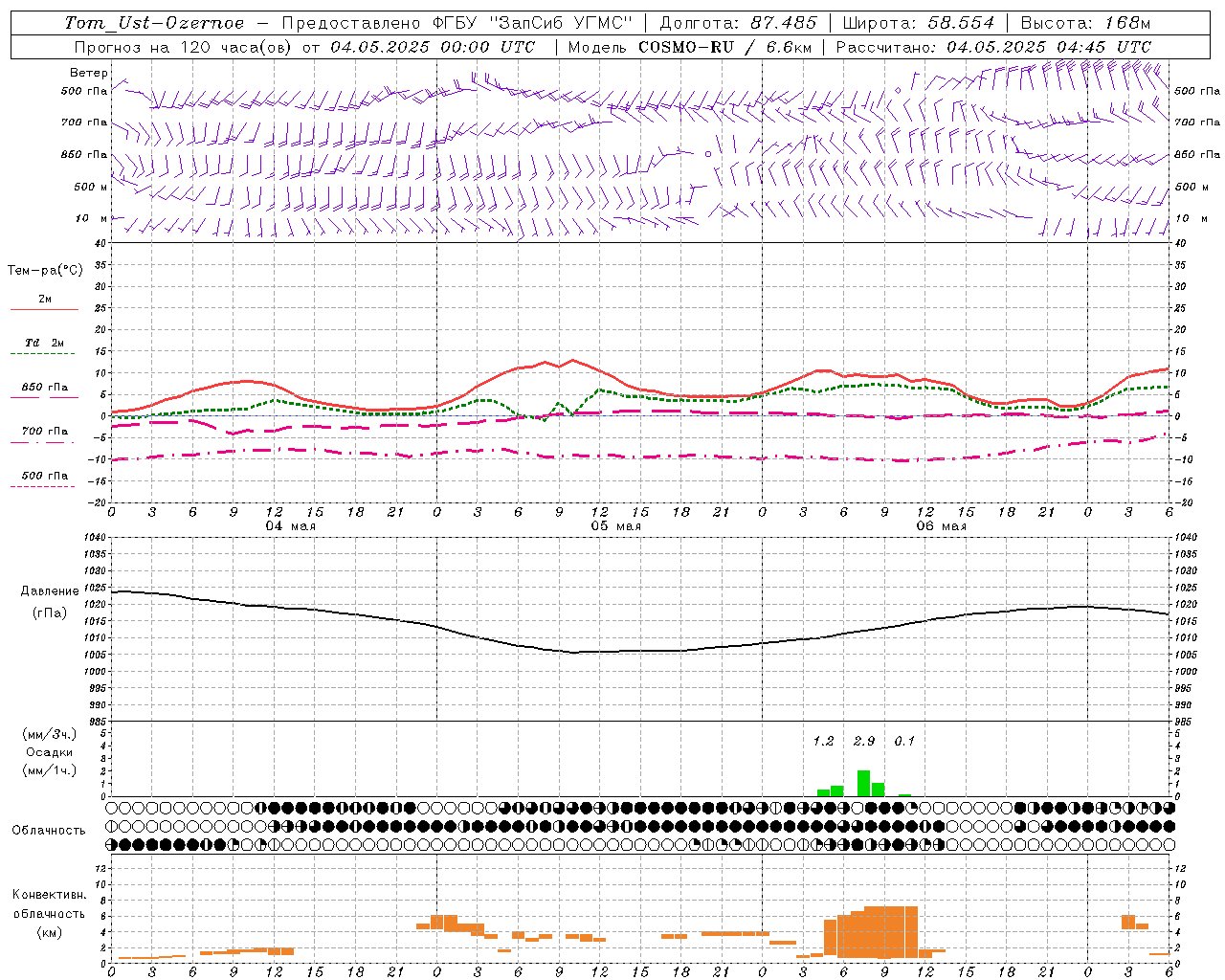
Task: Click the station title Tom_Ust-Ozernoe
Action: tap(154, 23)
